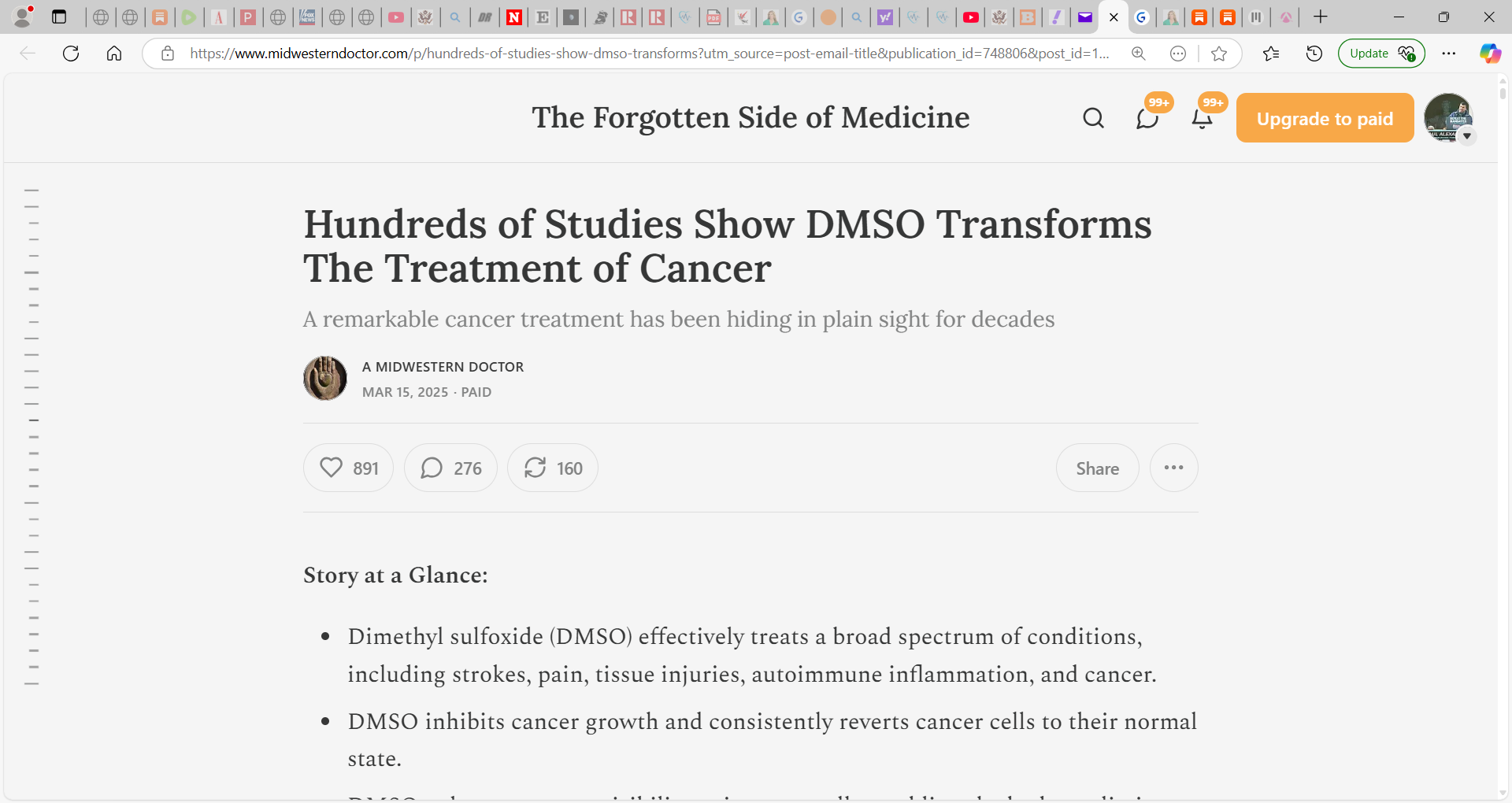The height and width of the screenshot is (803, 1512).
Task: Open the browsing history menu
Action: pos(1314,54)
